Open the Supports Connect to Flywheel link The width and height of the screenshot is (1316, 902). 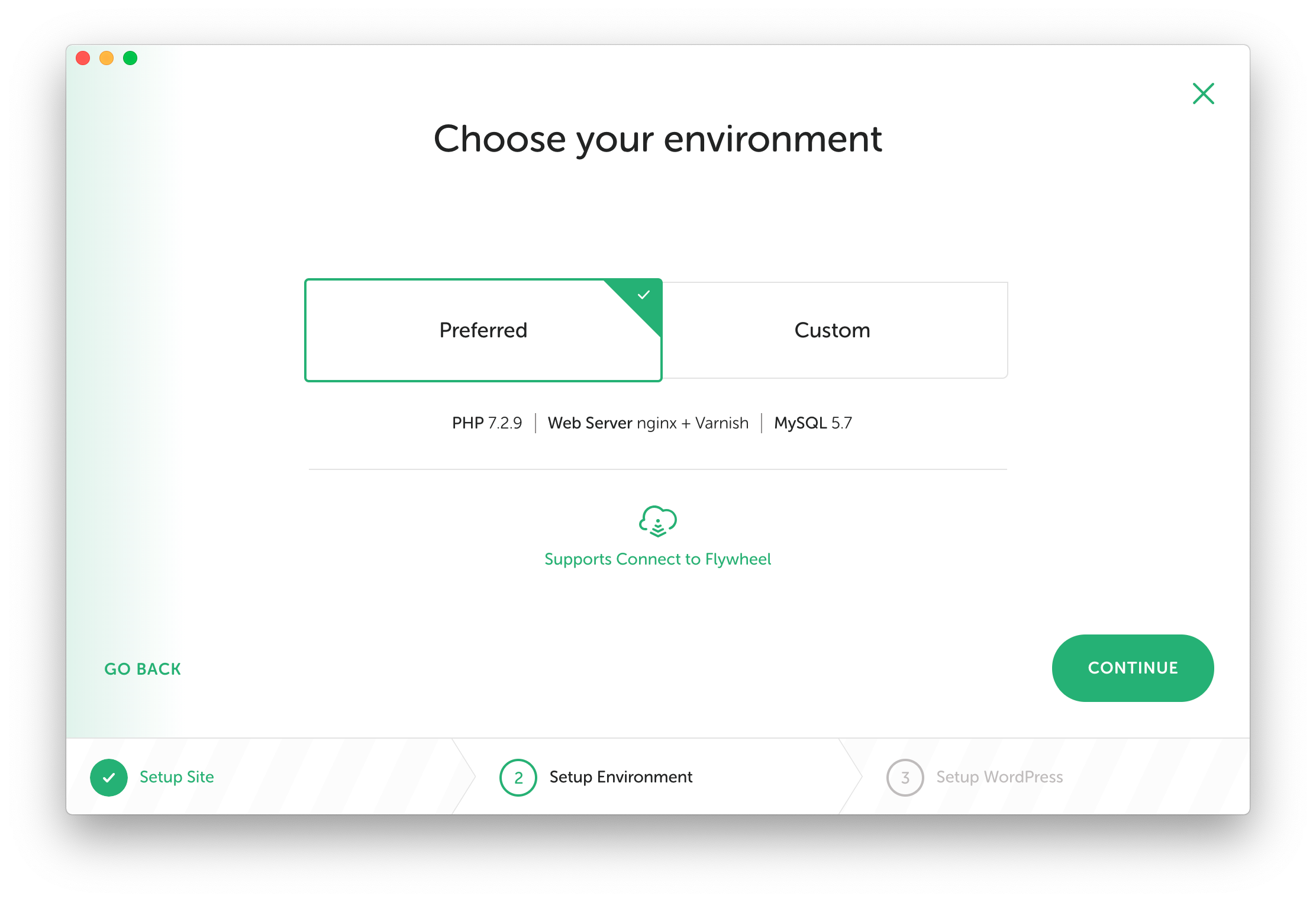657,559
